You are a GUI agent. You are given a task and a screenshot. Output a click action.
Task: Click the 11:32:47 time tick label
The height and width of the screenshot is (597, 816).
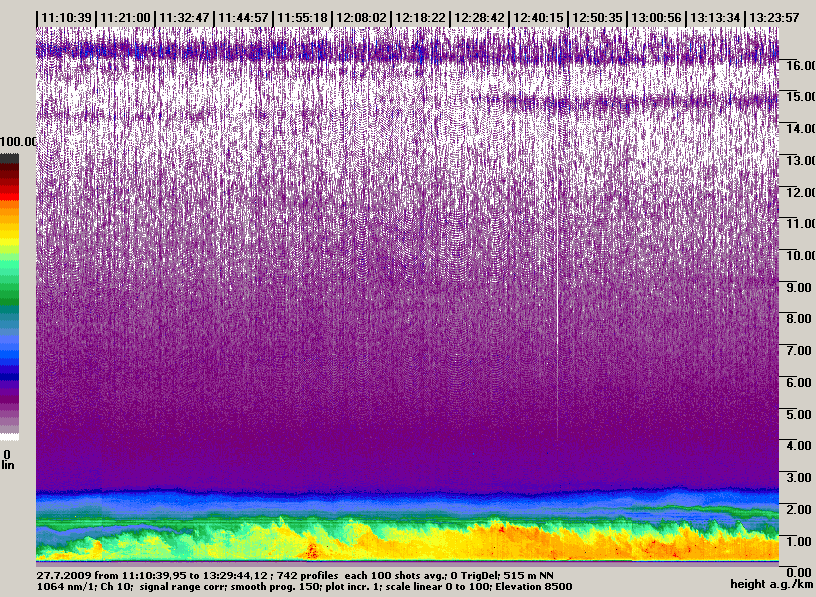pyautogui.click(x=184, y=18)
